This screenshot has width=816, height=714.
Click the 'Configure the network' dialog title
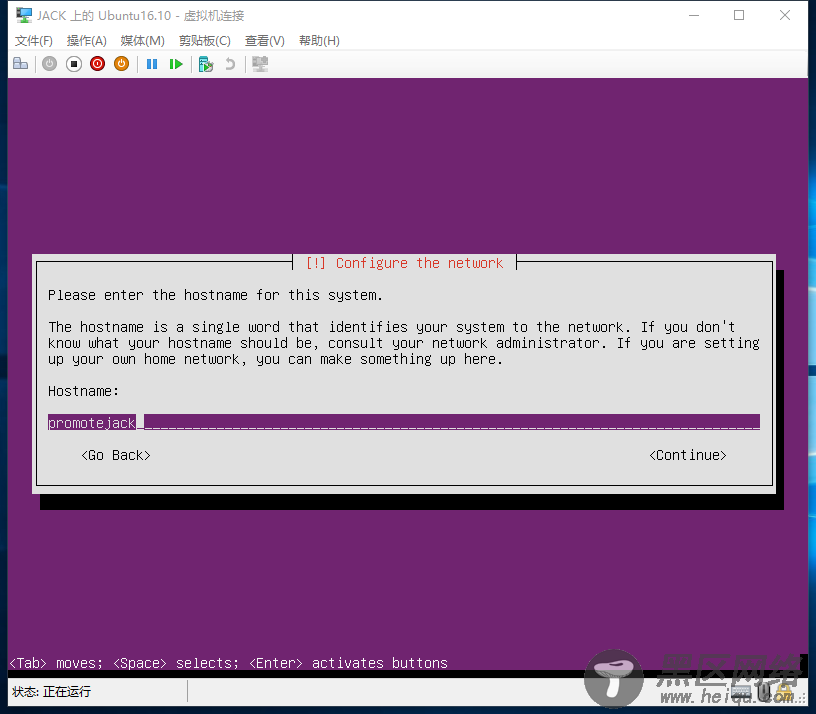click(x=404, y=263)
